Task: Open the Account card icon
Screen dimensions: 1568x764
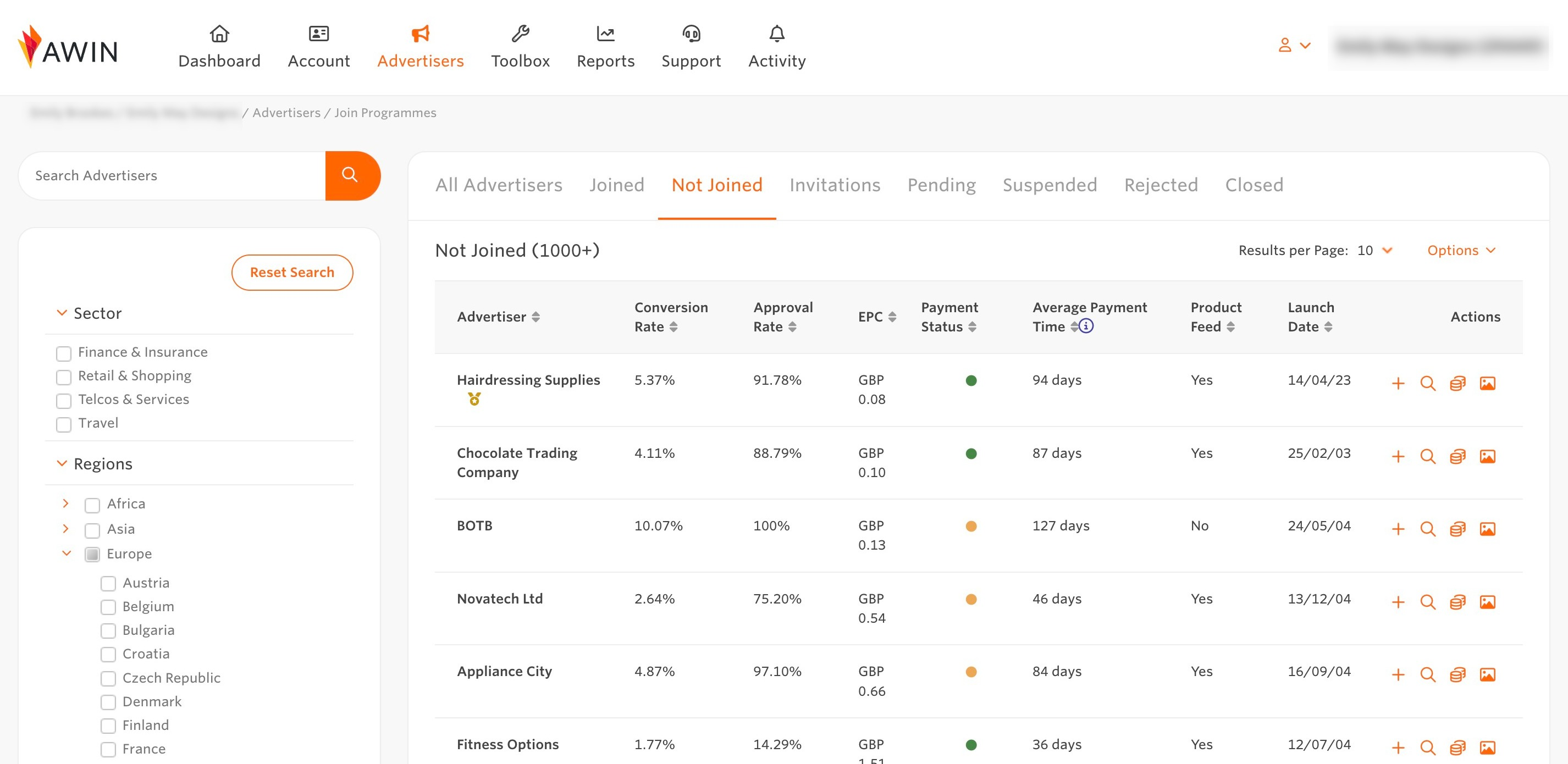Action: click(318, 34)
